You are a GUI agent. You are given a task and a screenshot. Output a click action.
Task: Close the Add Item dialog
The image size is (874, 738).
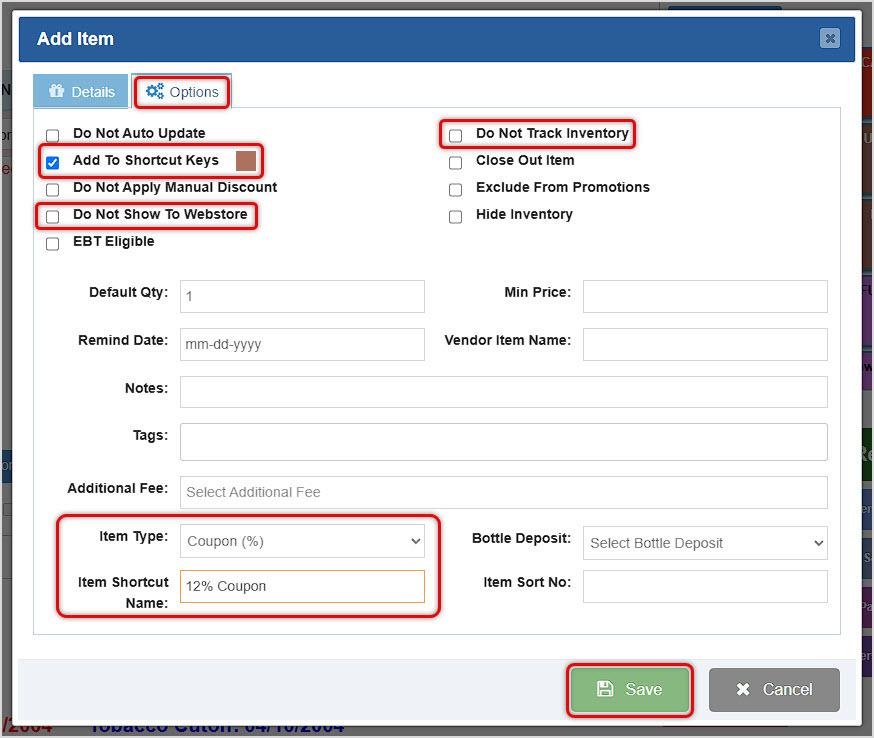point(829,38)
